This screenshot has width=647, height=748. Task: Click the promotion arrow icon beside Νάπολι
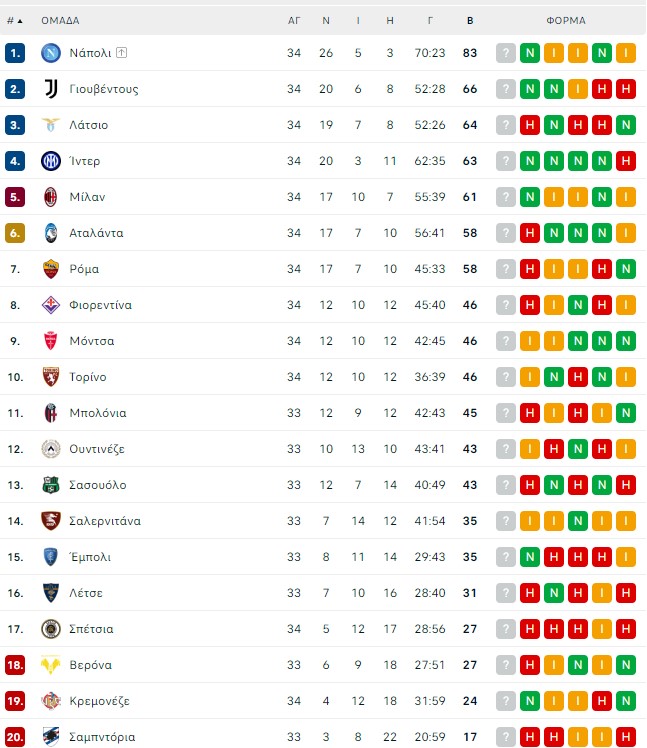pos(122,52)
